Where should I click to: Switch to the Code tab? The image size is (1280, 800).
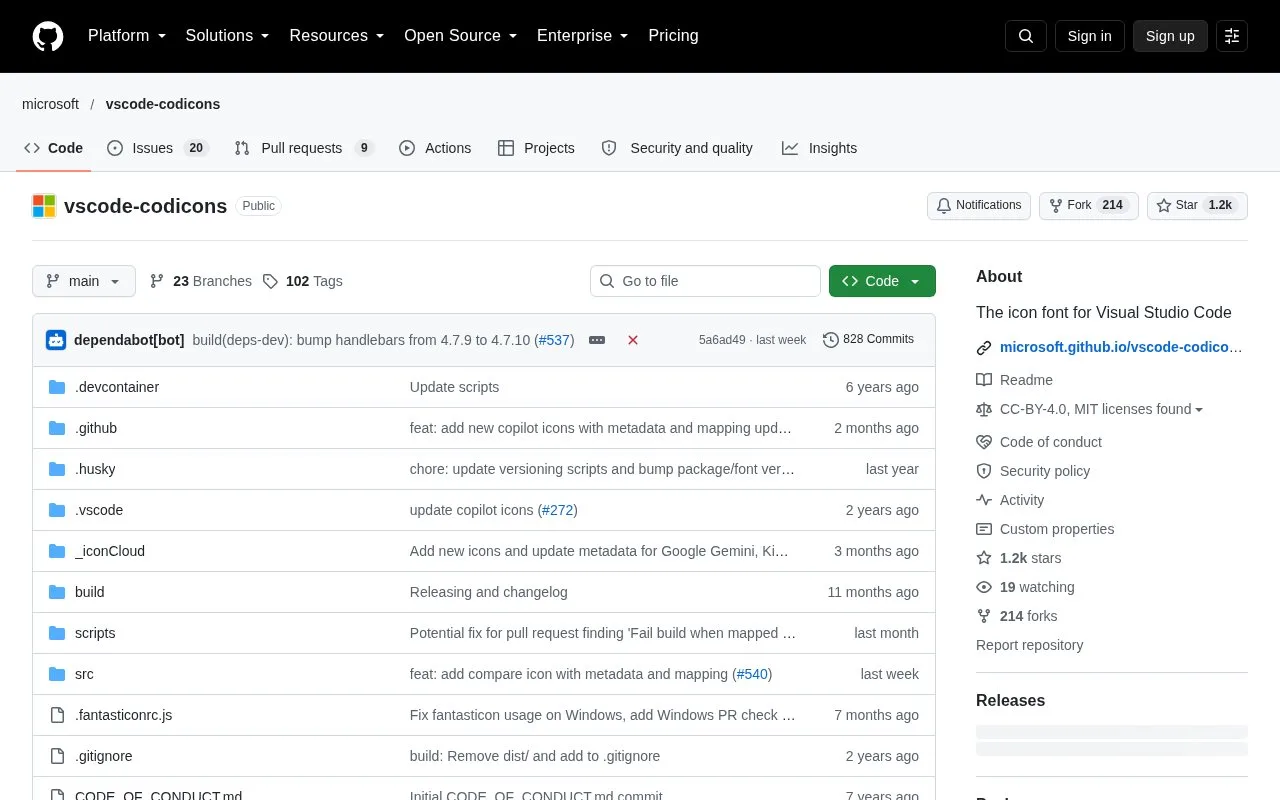tap(54, 148)
